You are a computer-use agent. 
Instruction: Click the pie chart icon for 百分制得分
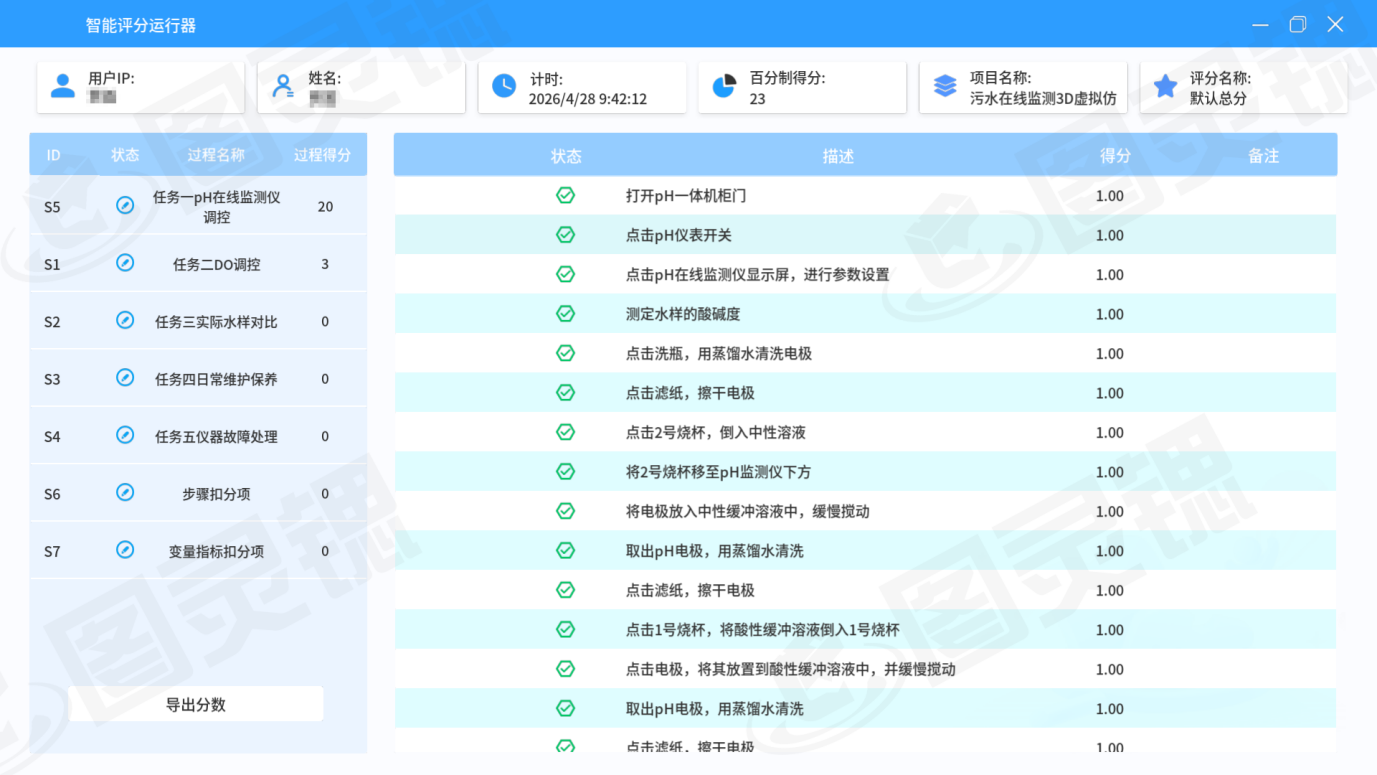(x=724, y=87)
